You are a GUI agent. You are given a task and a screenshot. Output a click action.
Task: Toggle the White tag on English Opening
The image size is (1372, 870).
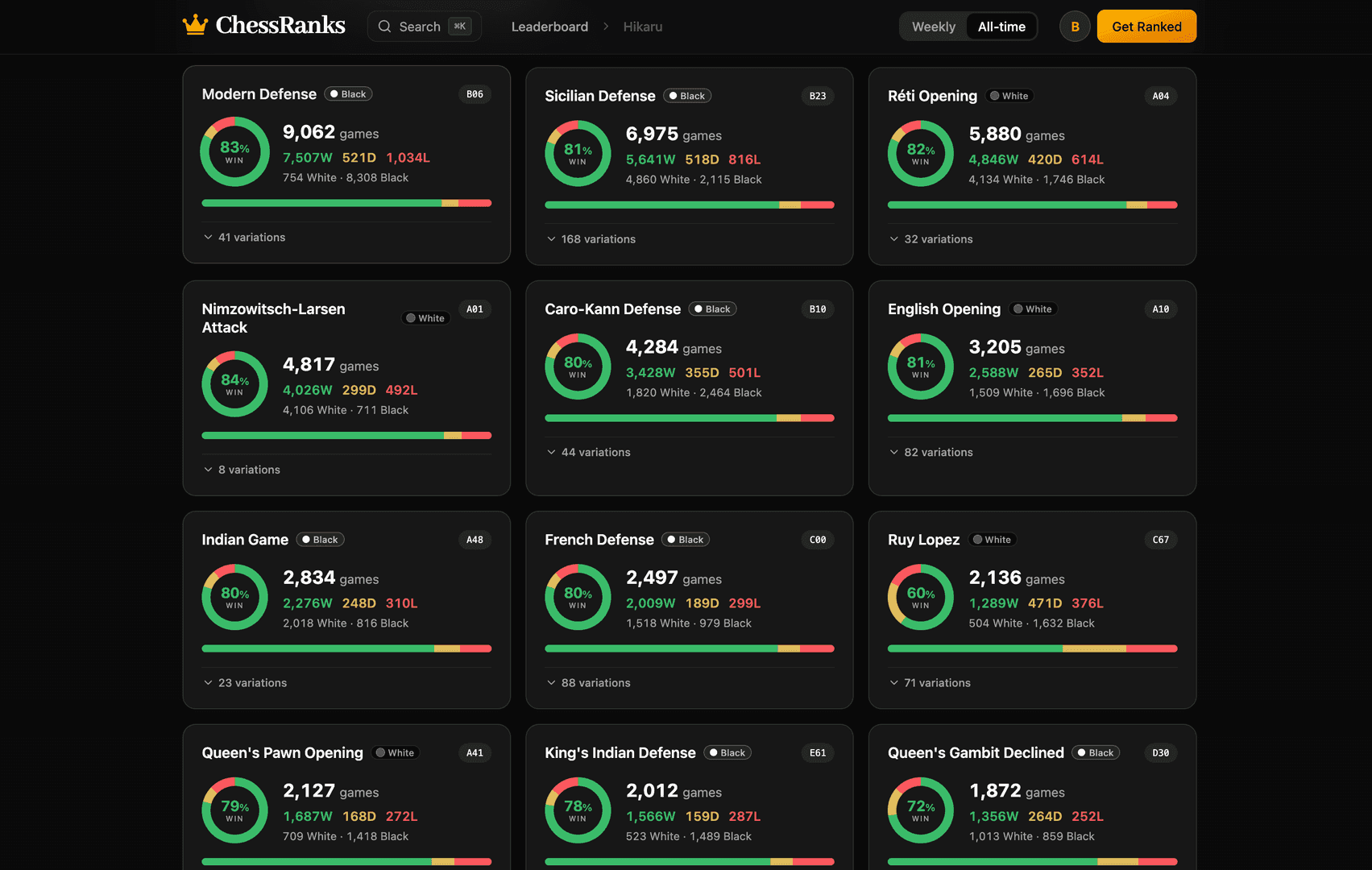1033,309
